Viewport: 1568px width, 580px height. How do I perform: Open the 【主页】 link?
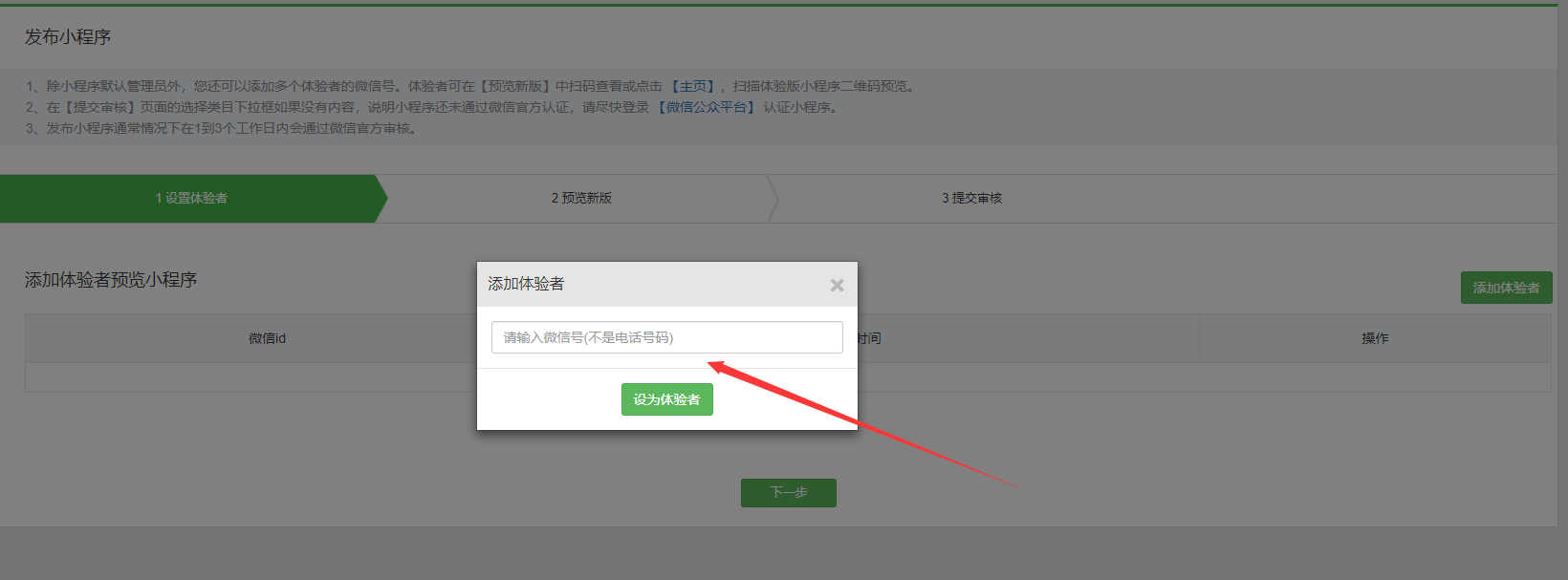pyautogui.click(x=693, y=86)
